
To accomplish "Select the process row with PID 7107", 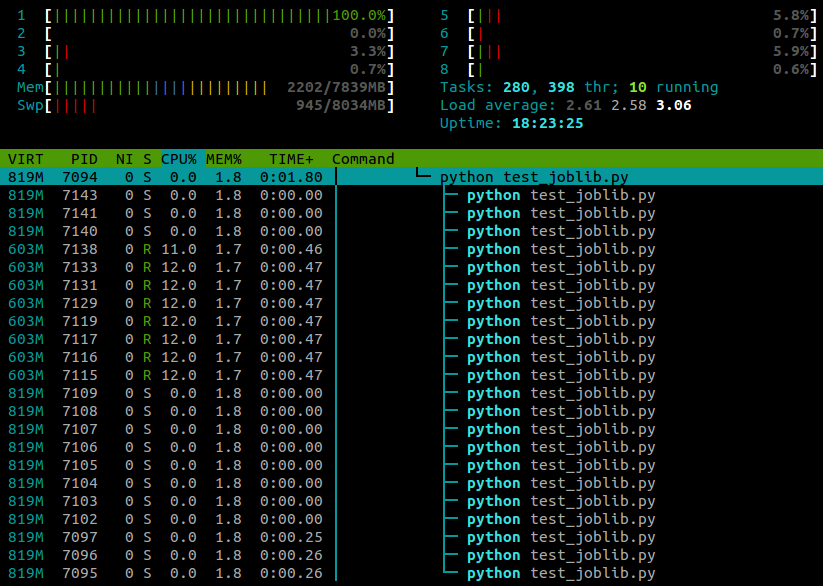I will pyautogui.click(x=412, y=429).
